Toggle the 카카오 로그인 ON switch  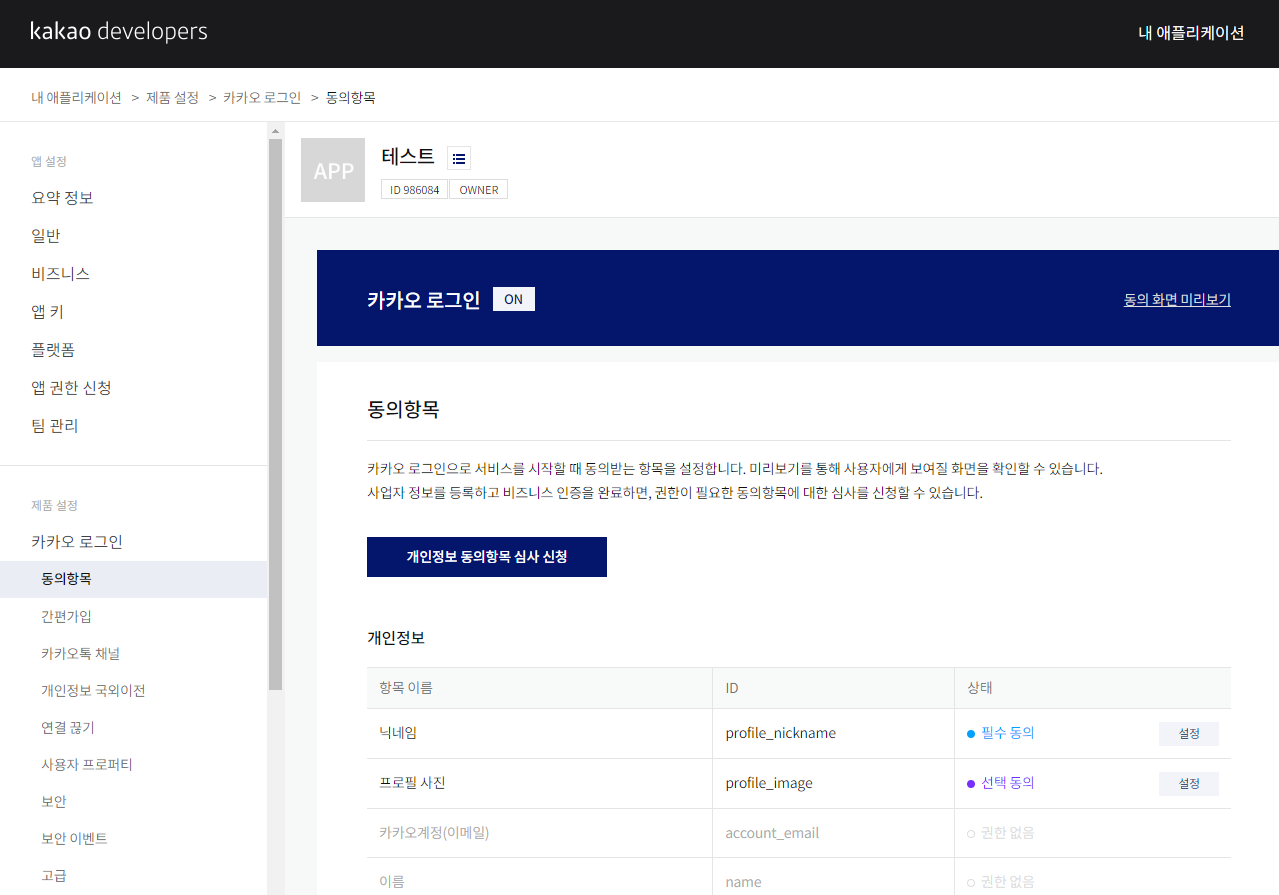pos(514,299)
